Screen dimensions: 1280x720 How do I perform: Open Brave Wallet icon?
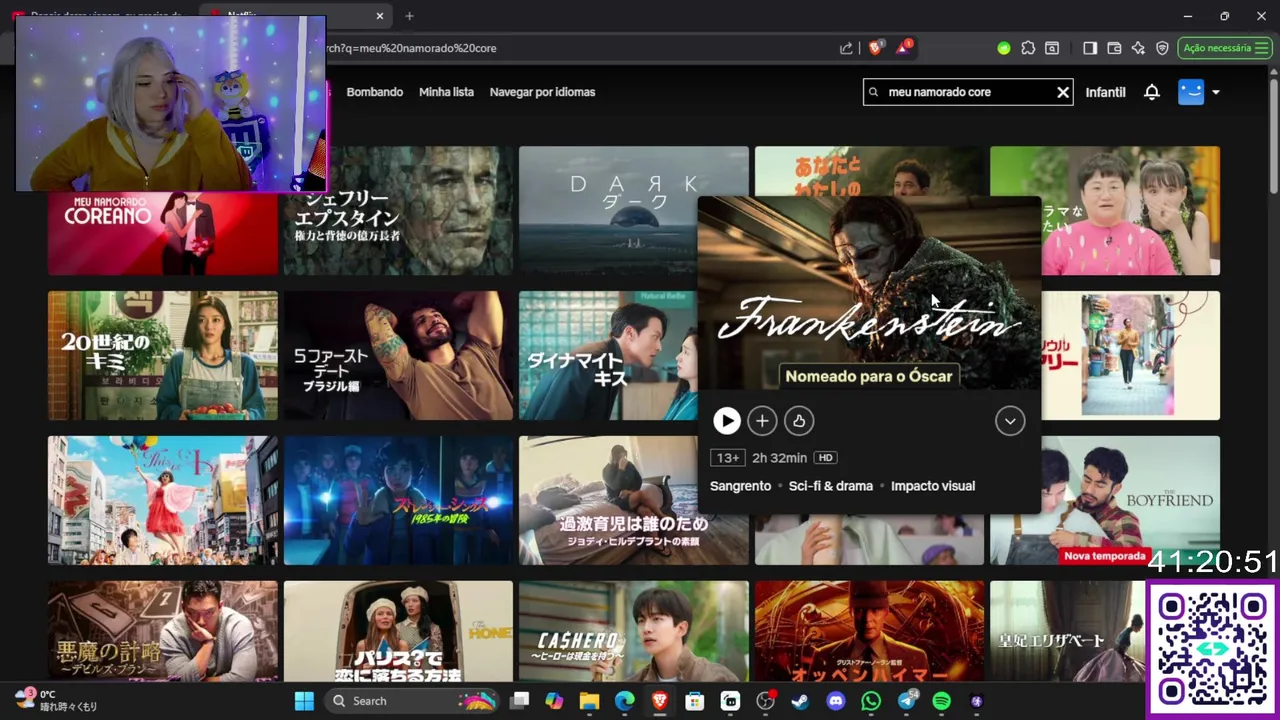click(x=1114, y=48)
